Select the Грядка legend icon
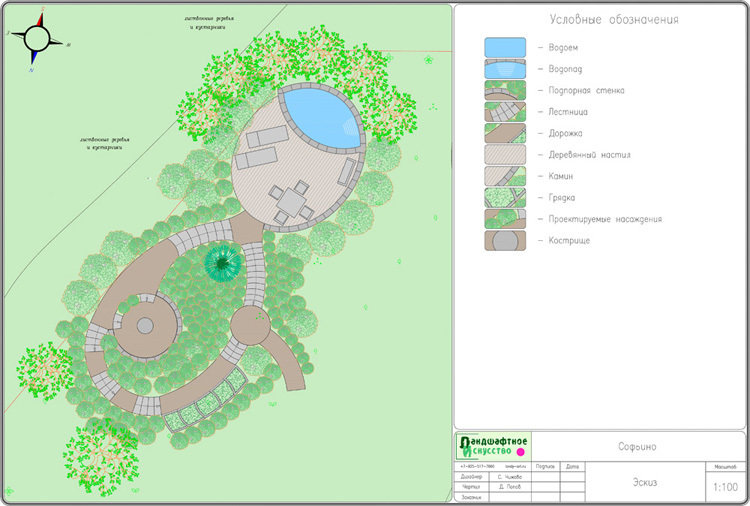The height and width of the screenshot is (506, 750). pyautogui.click(x=505, y=198)
